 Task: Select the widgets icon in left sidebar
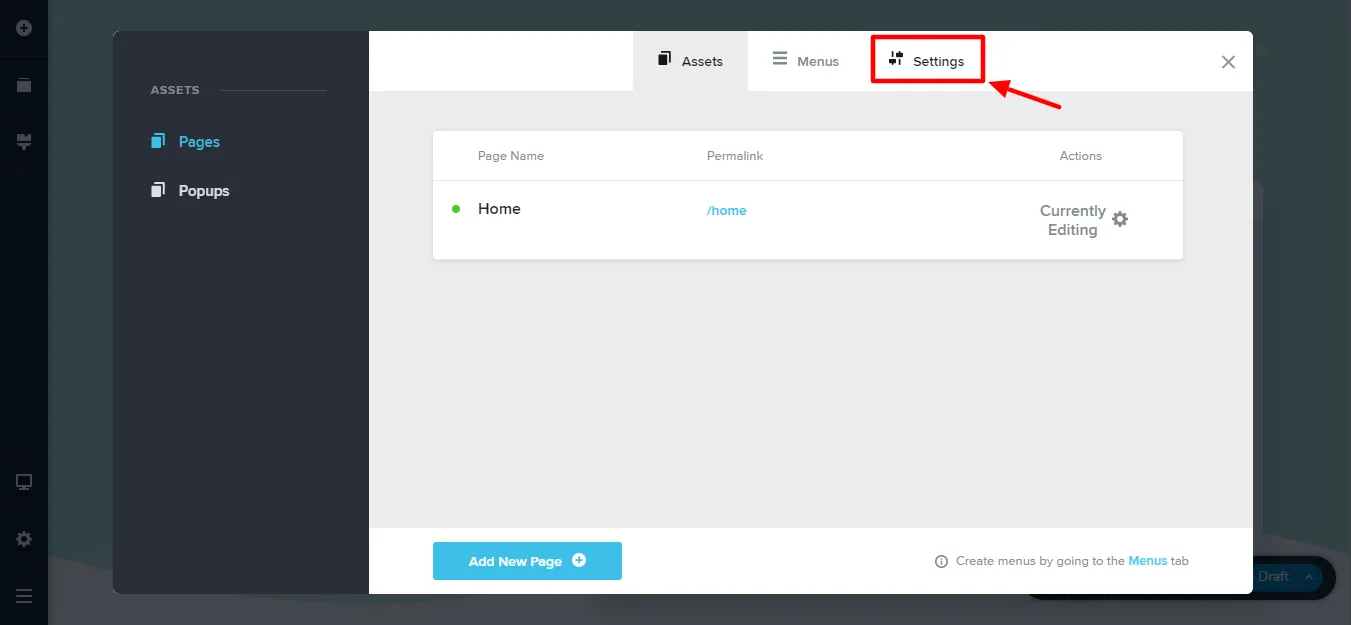[24, 142]
